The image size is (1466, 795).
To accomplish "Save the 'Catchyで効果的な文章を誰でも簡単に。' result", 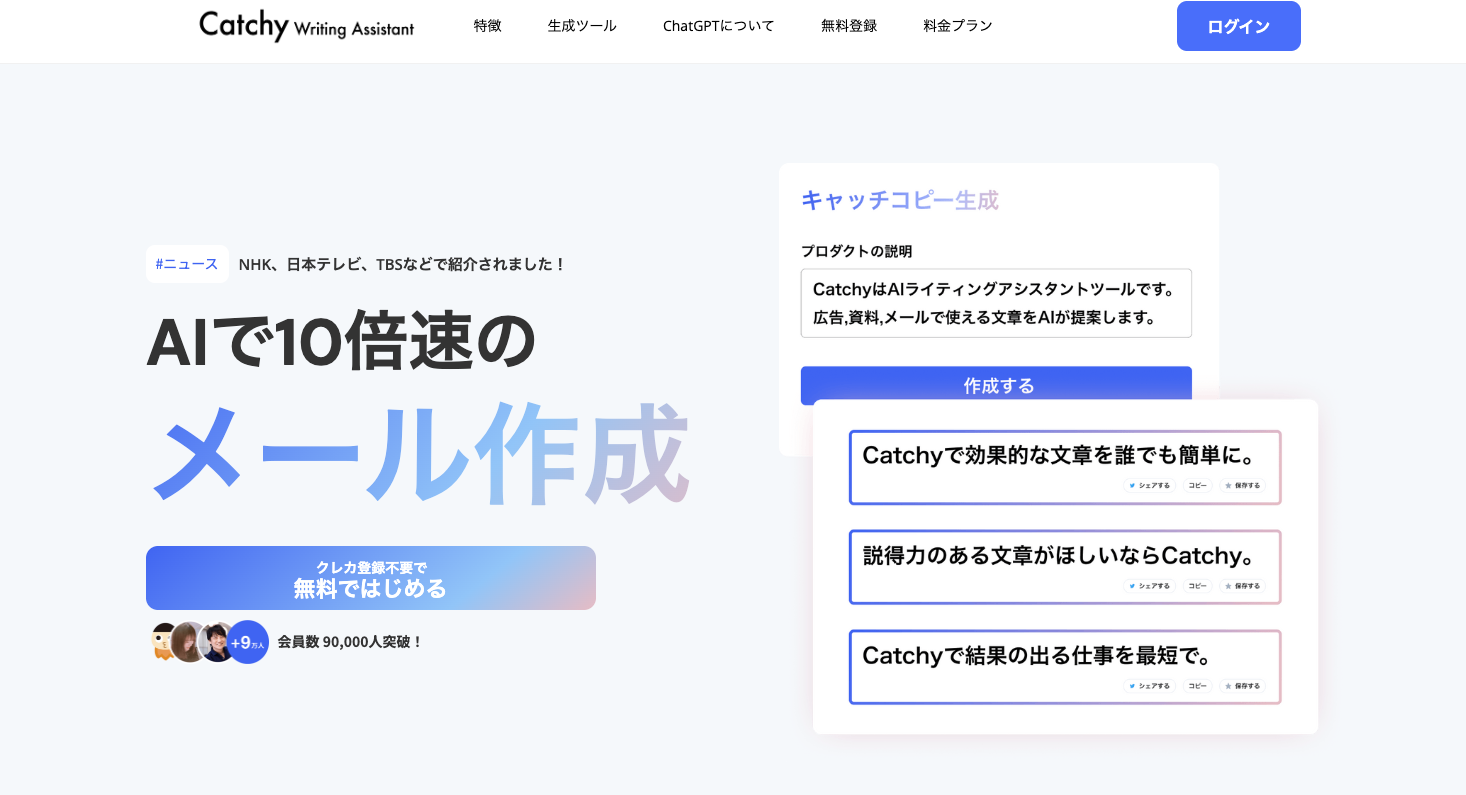I will click(1243, 486).
